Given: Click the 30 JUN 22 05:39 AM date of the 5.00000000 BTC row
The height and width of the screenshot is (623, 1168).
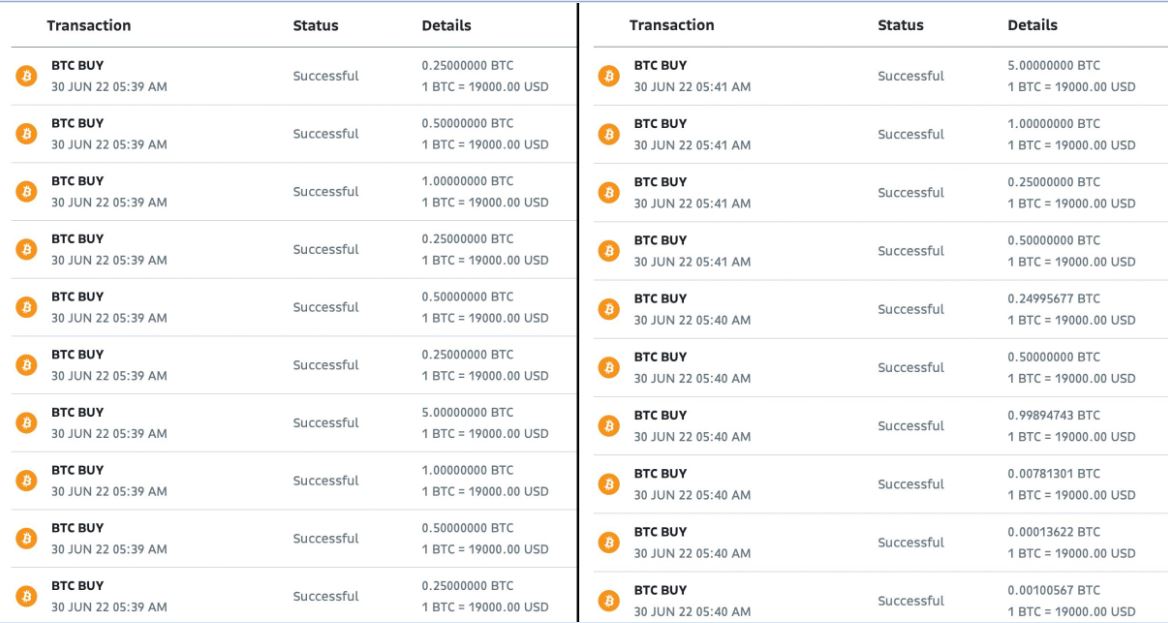Looking at the screenshot, I should [109, 434].
